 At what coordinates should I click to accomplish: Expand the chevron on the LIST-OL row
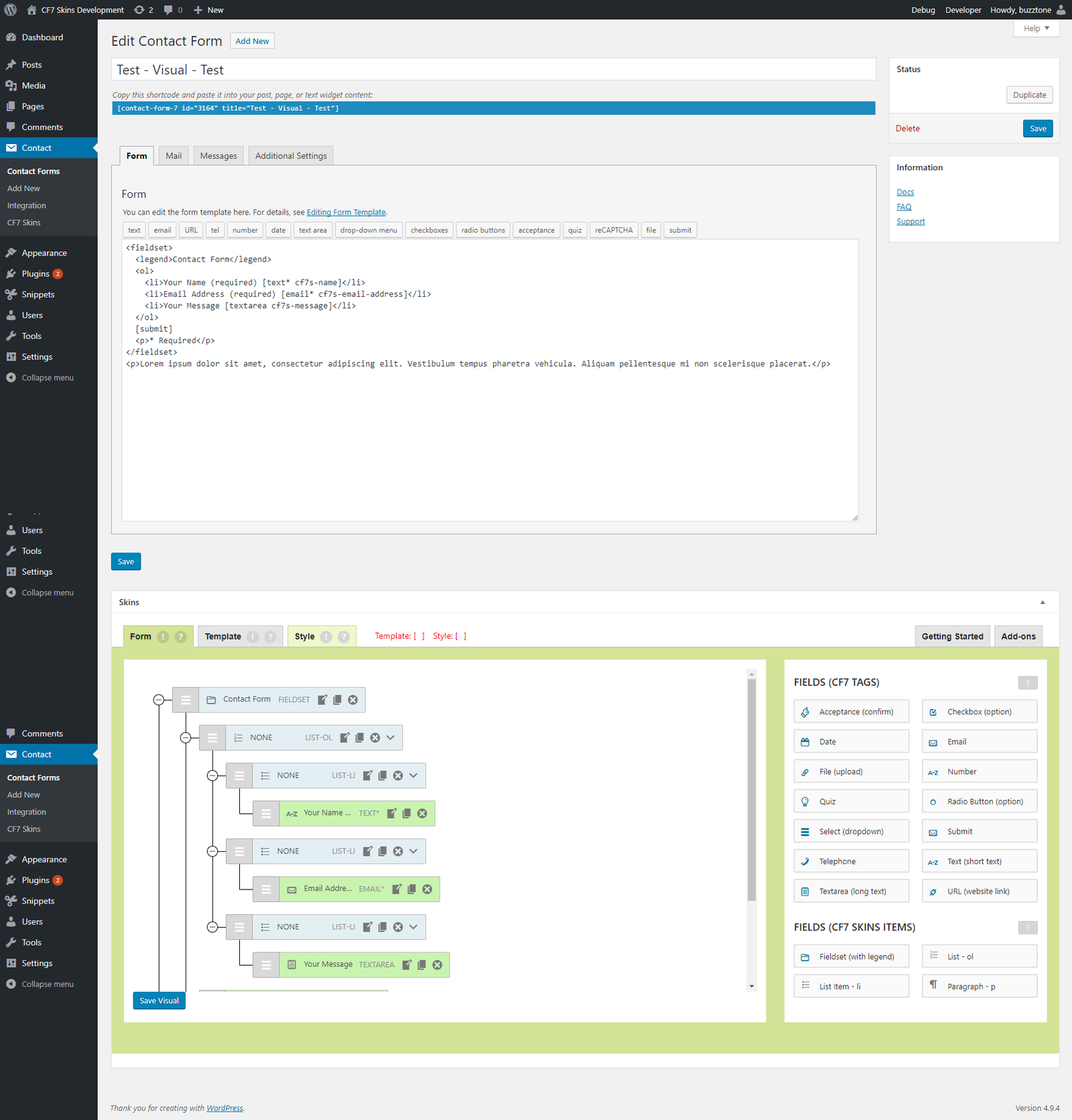[391, 738]
